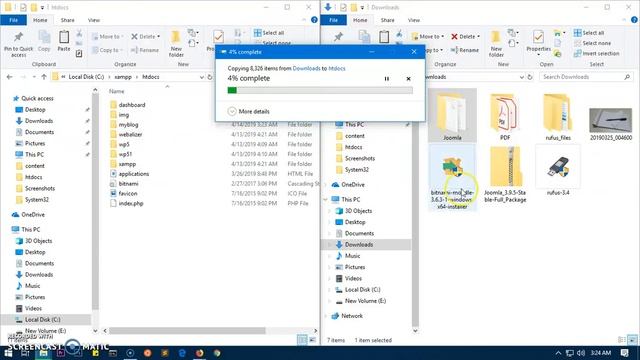
Task: Expand More details in copy dialog
Action: pyautogui.click(x=249, y=111)
